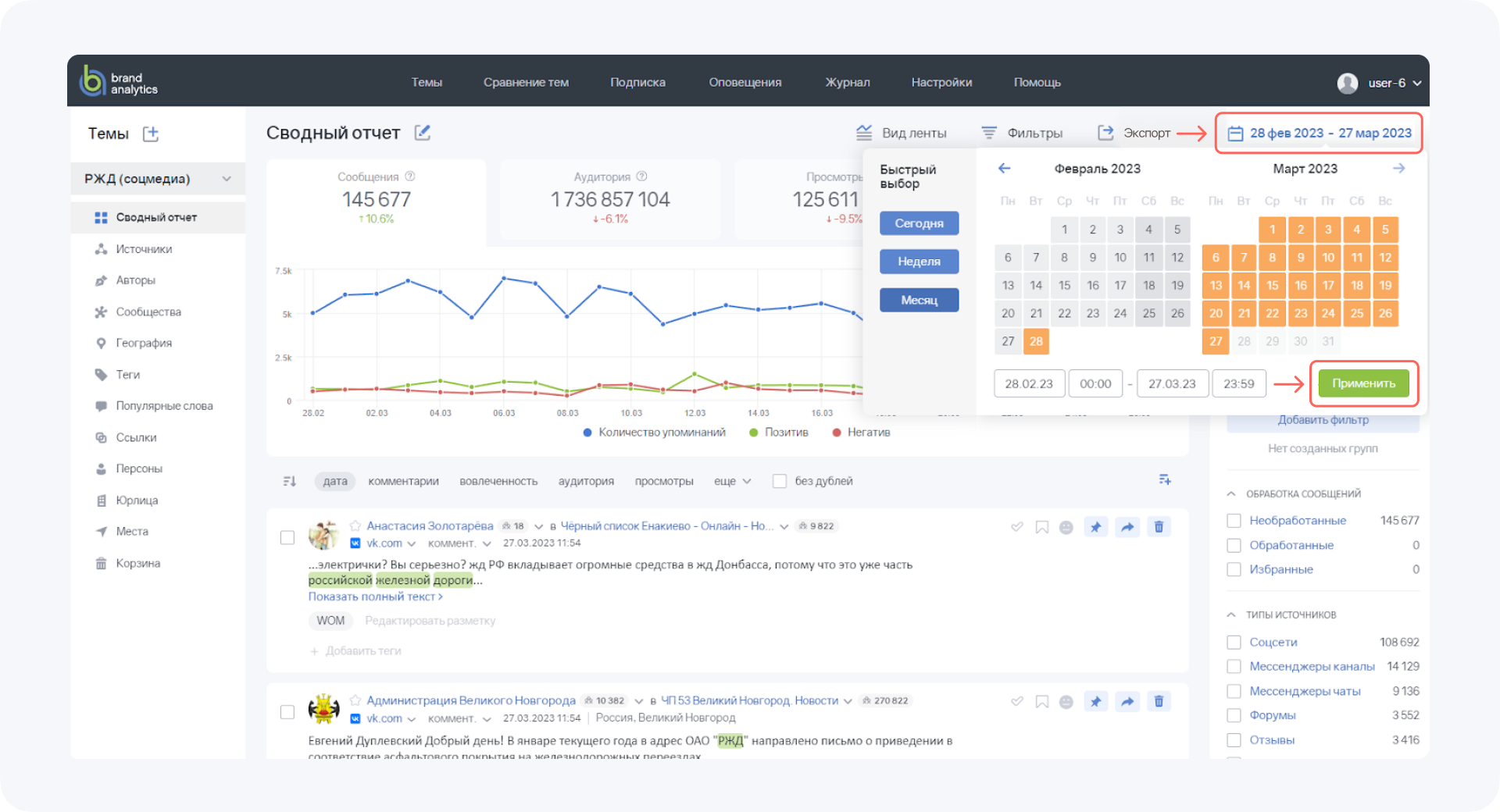Click the Неделя quick select button
The height and width of the screenshot is (812, 1500).
click(919, 262)
